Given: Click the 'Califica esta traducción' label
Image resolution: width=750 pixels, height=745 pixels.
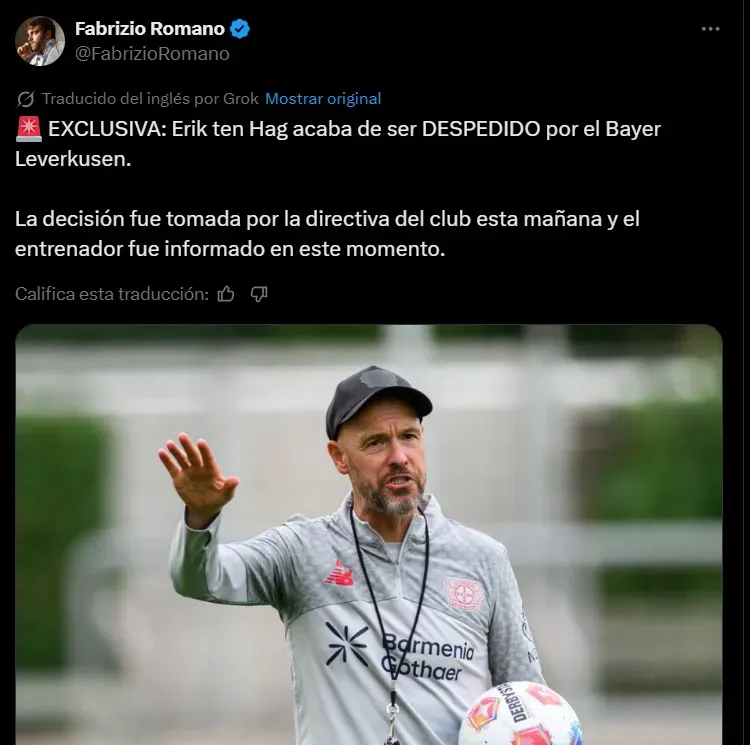Looking at the screenshot, I should point(112,294).
